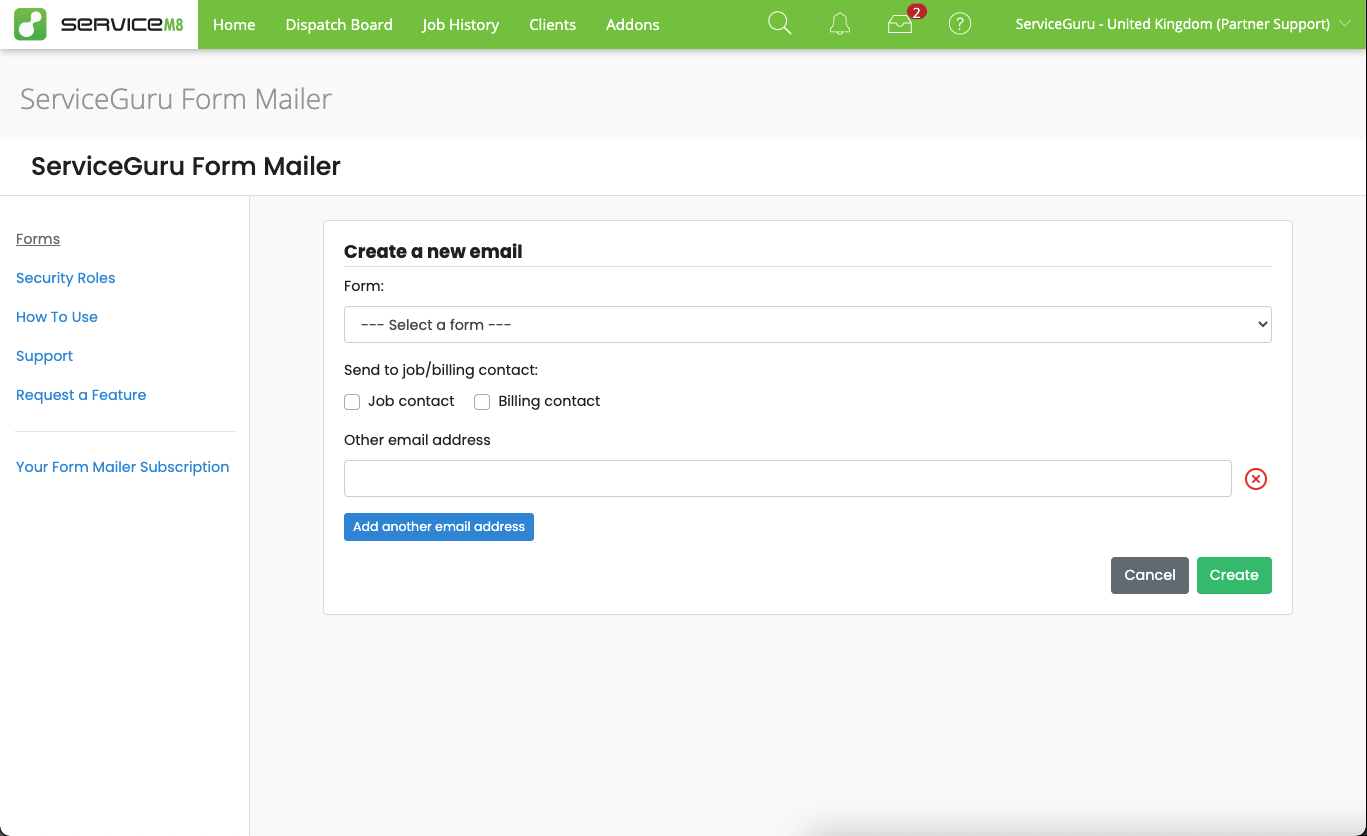Open the Forms sidebar link

(x=38, y=239)
